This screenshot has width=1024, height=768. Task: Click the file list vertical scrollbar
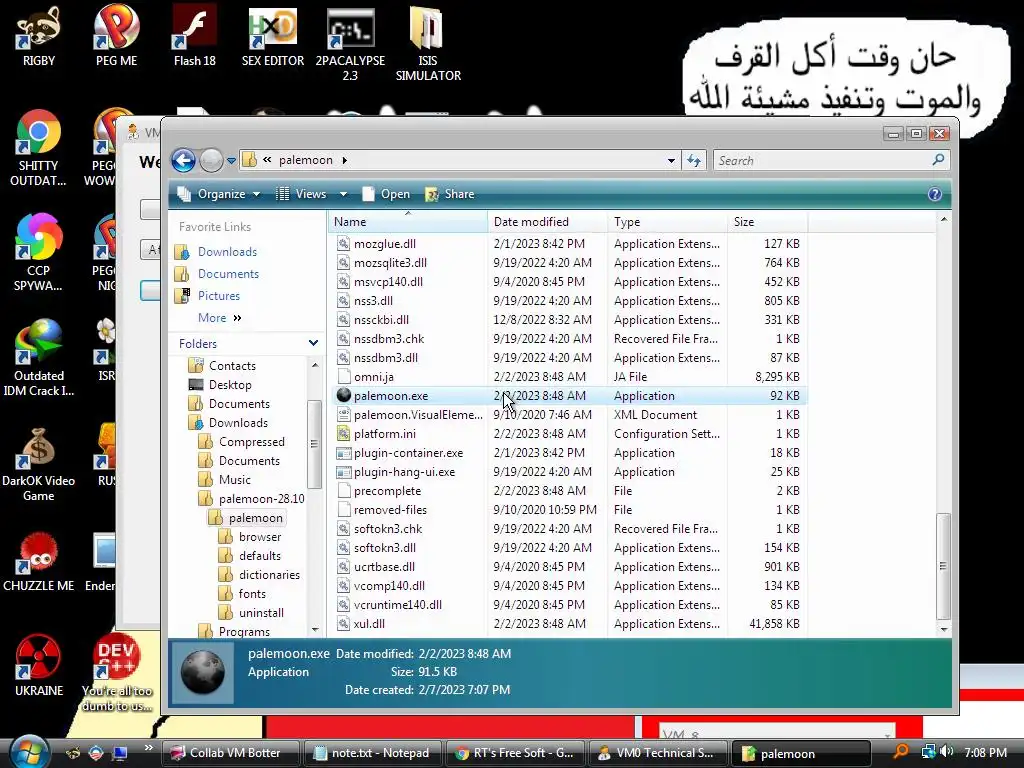[943, 566]
